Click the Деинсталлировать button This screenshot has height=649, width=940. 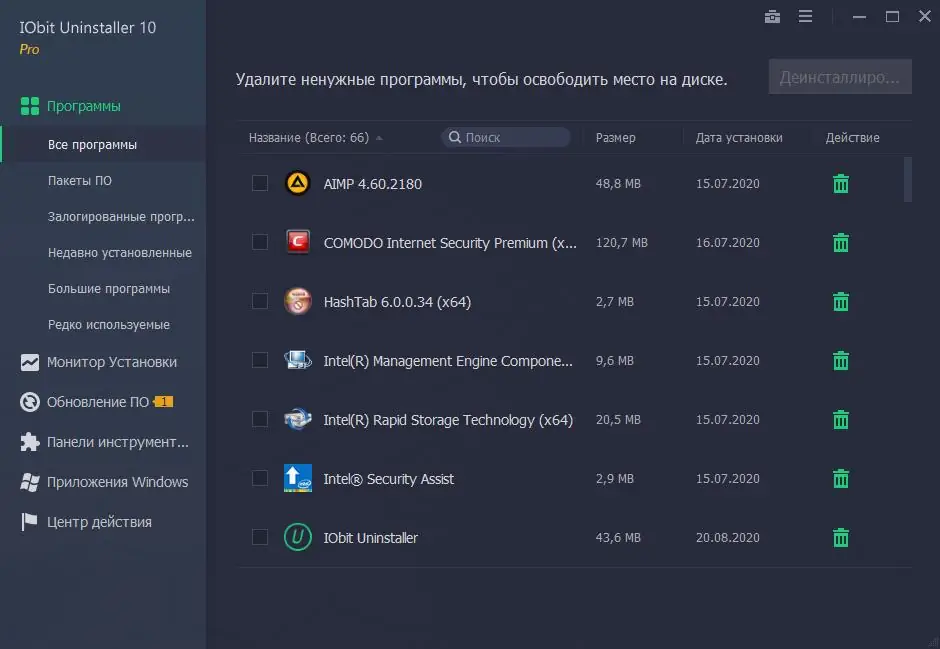pyautogui.click(x=840, y=76)
